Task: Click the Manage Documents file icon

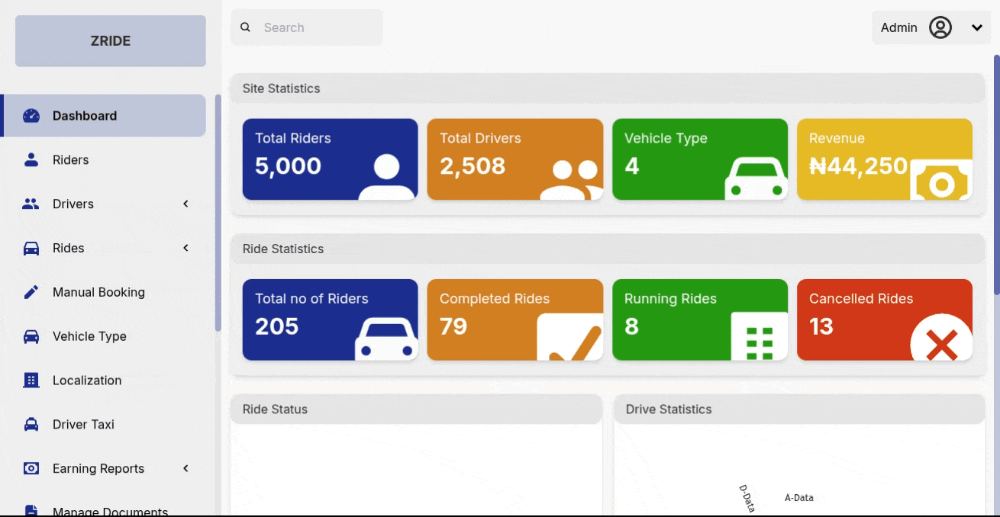Action: (x=31, y=511)
